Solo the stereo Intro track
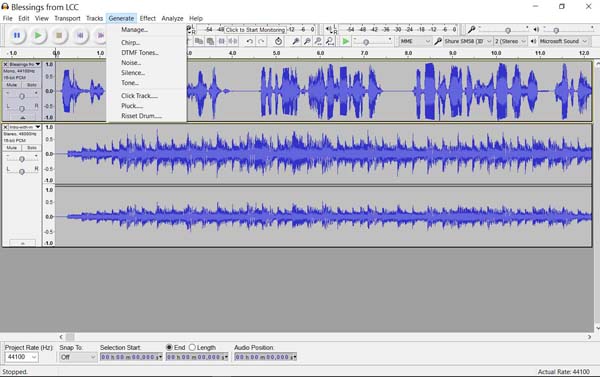This screenshot has width=600, height=377. (31, 148)
